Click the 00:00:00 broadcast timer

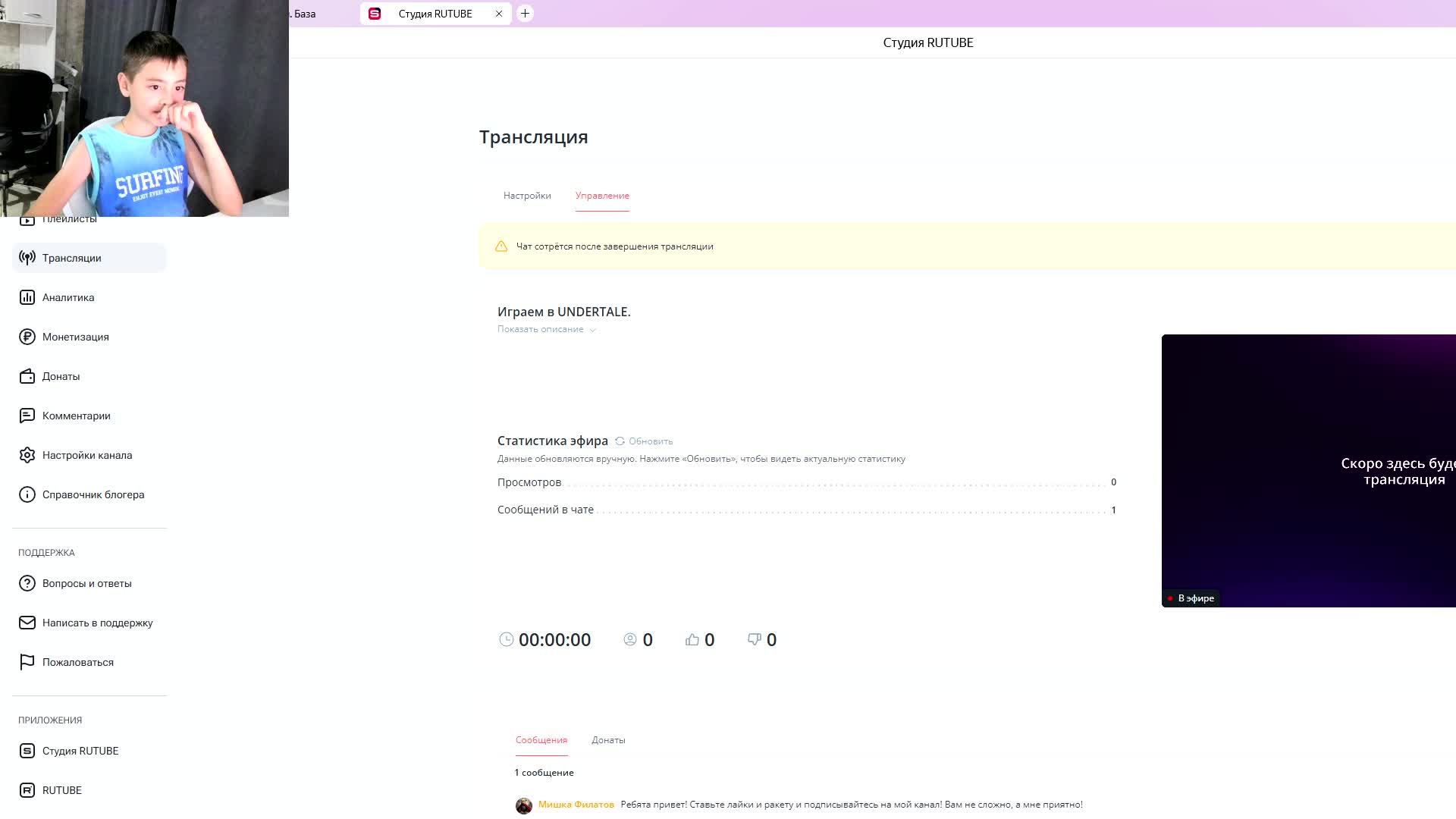point(554,640)
